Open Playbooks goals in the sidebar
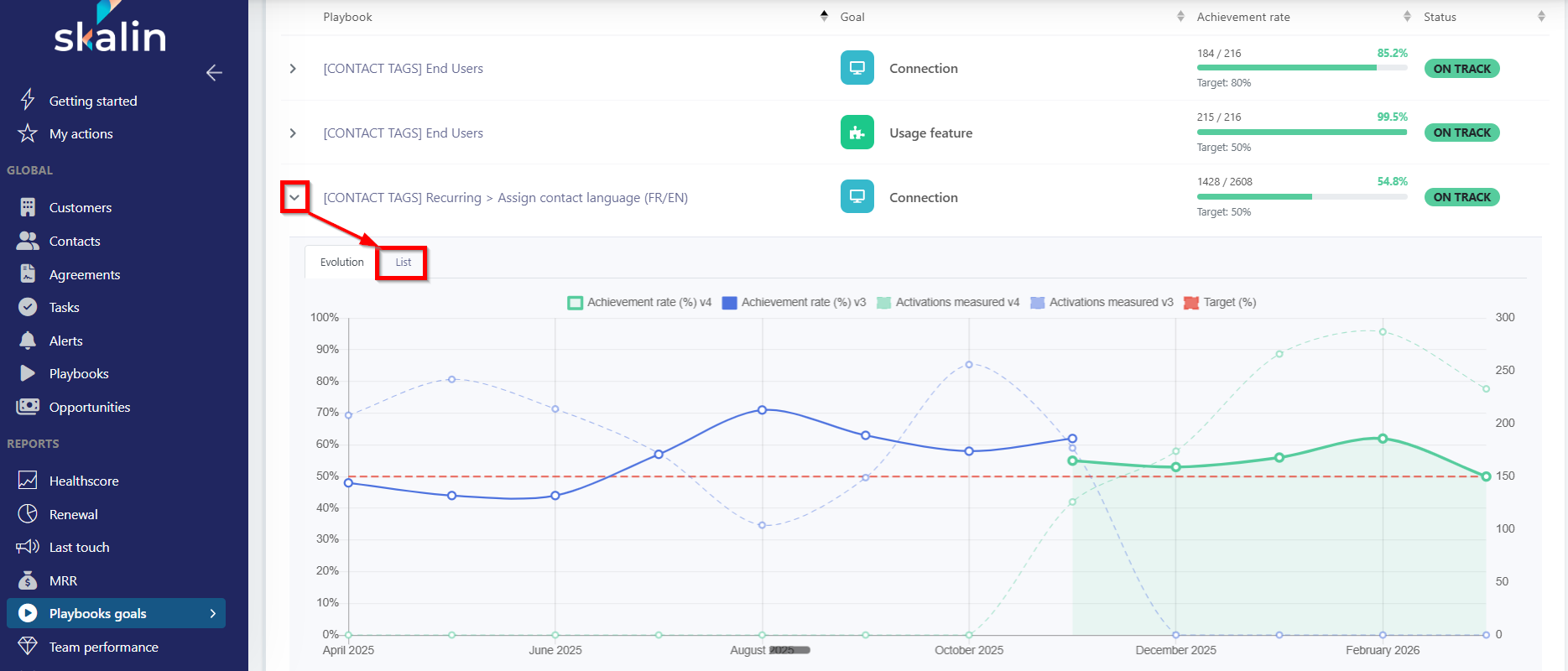 click(116, 613)
